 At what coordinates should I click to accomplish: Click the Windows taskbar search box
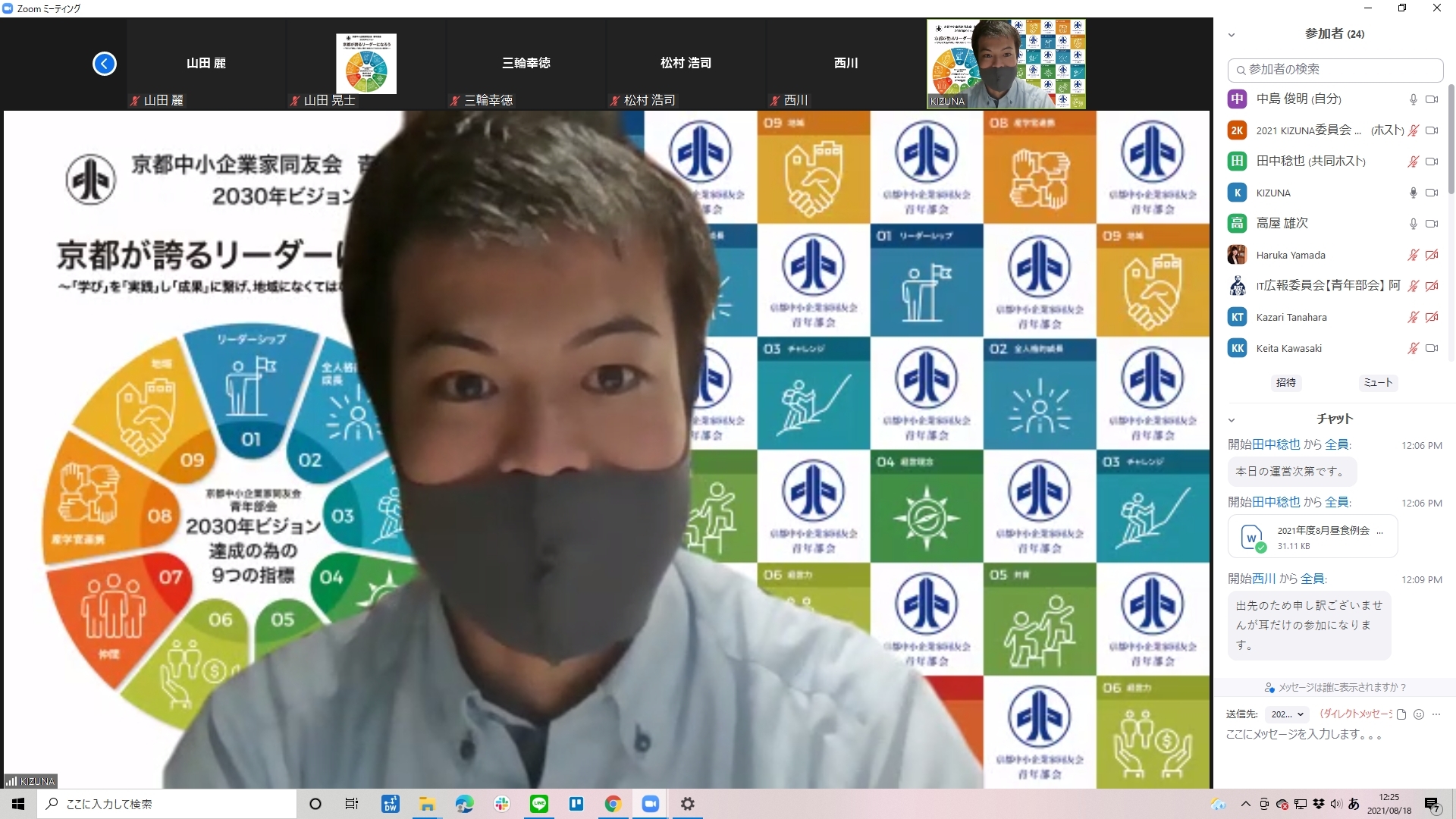[167, 804]
